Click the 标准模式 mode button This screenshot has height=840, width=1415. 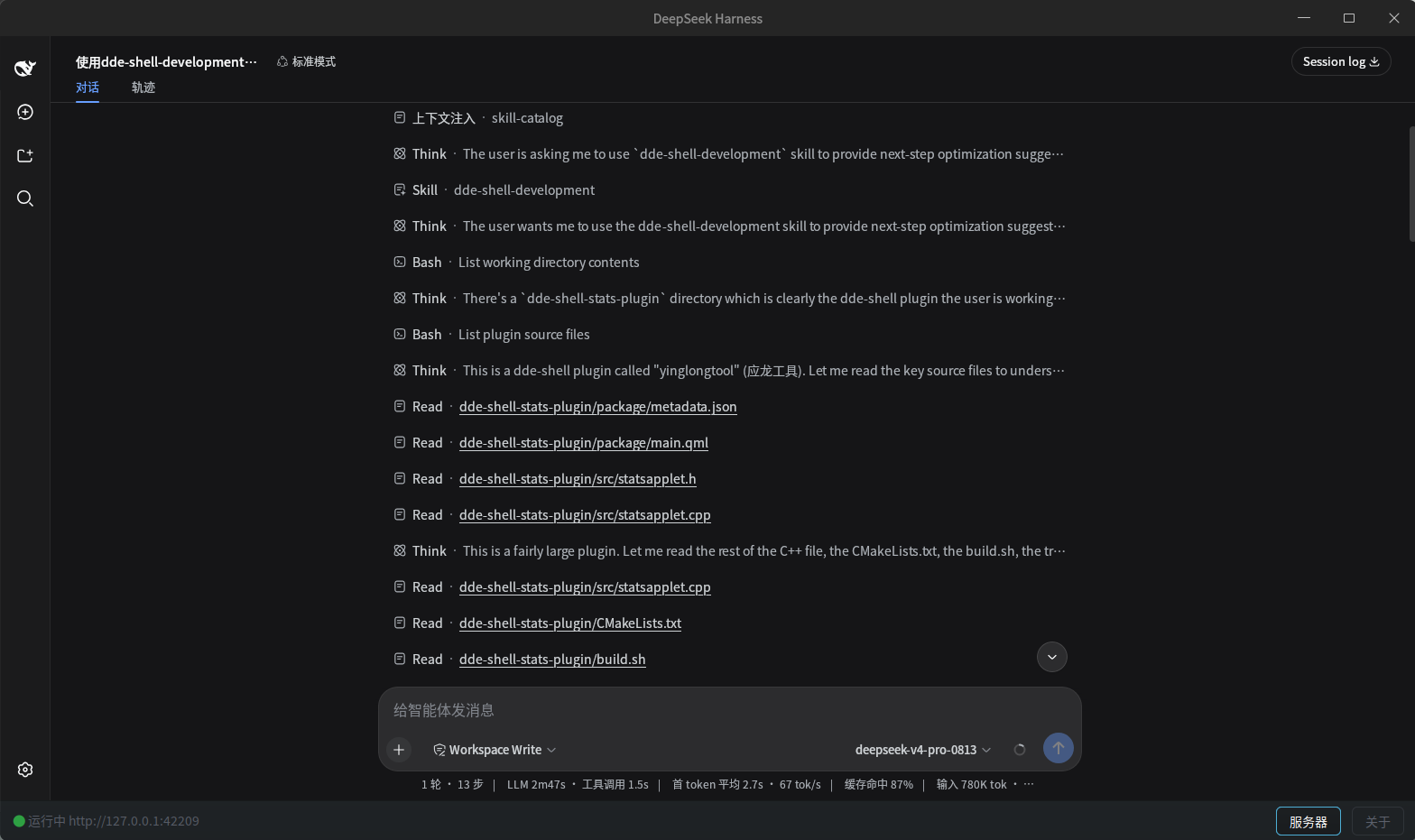click(x=306, y=61)
